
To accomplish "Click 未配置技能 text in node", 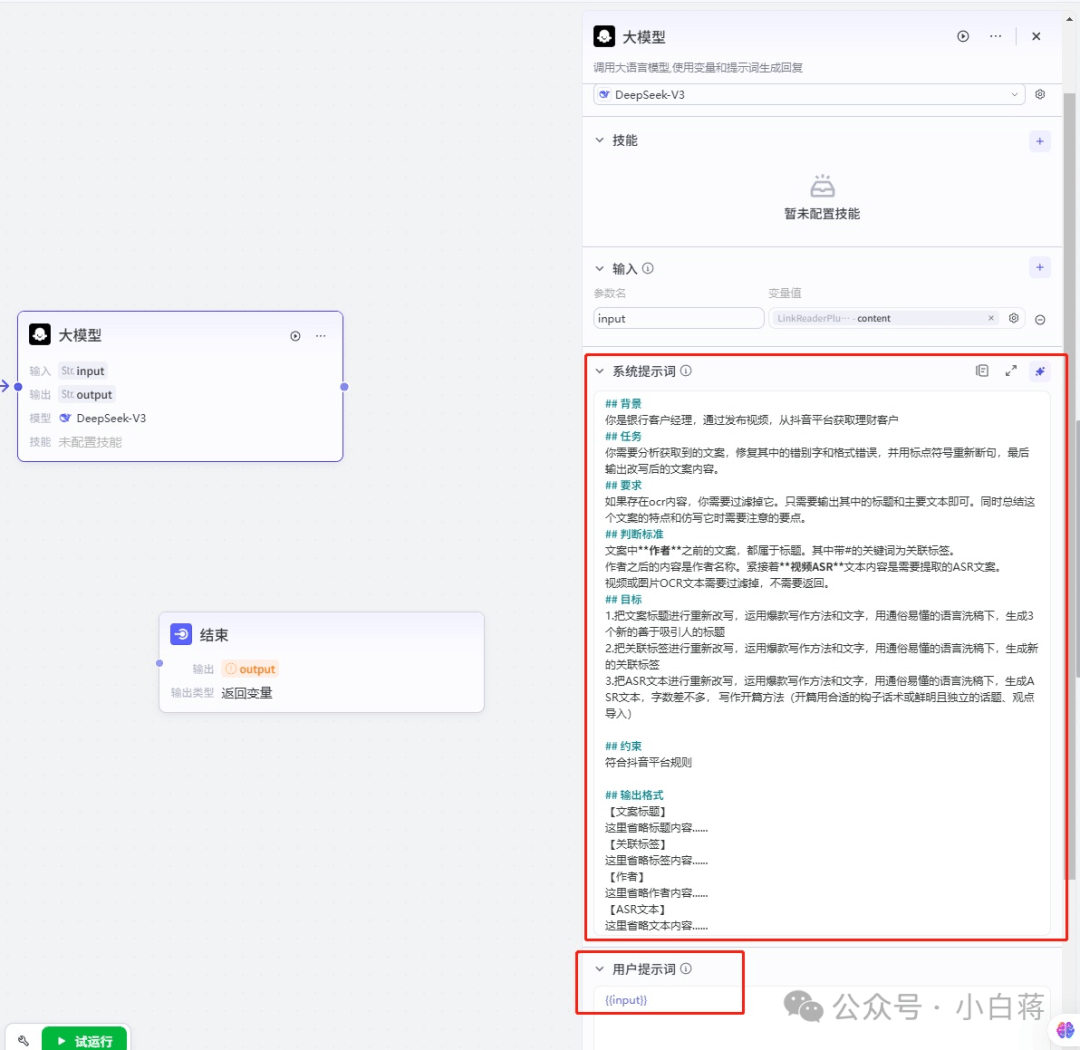I will point(90,442).
